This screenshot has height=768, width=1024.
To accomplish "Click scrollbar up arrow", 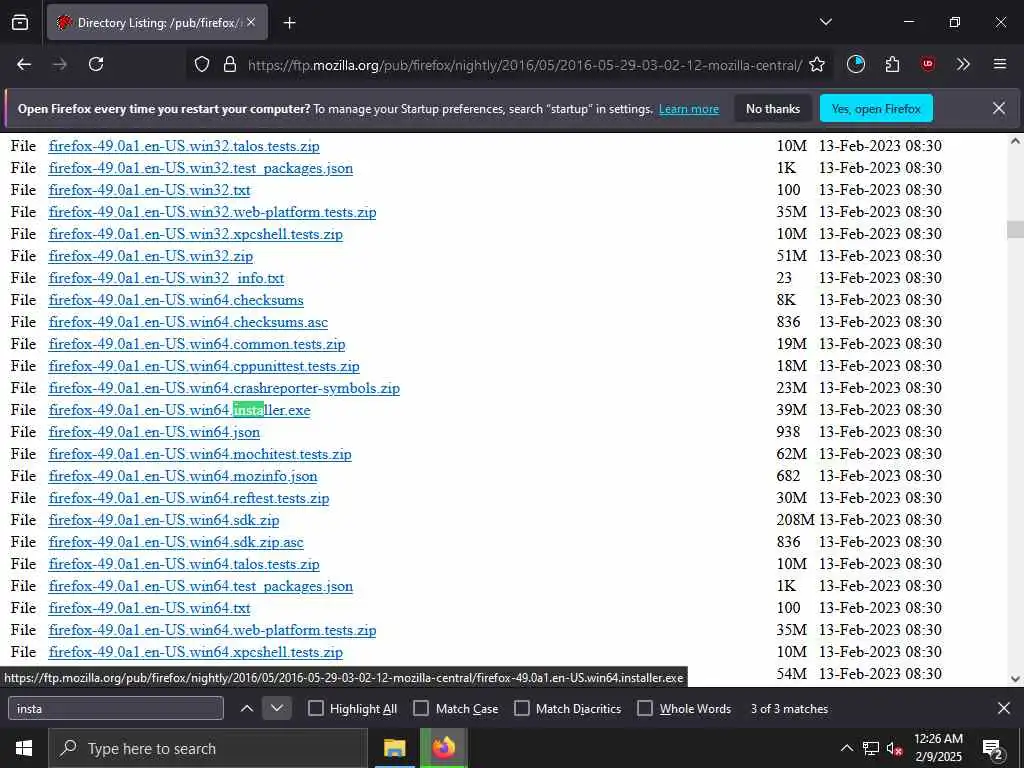I will coord(1015,141).
